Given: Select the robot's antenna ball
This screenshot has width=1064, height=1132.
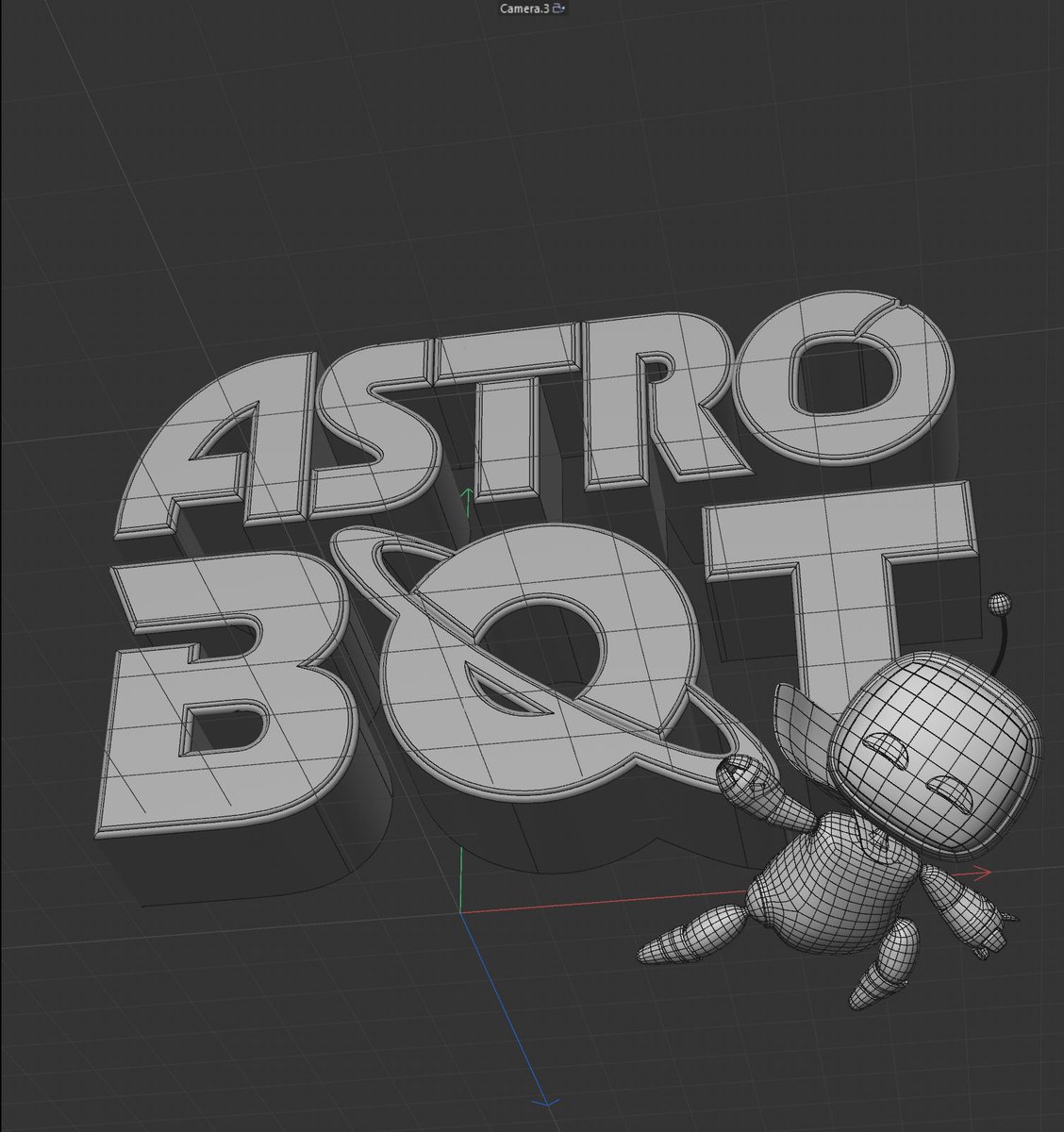Looking at the screenshot, I should 998,603.
